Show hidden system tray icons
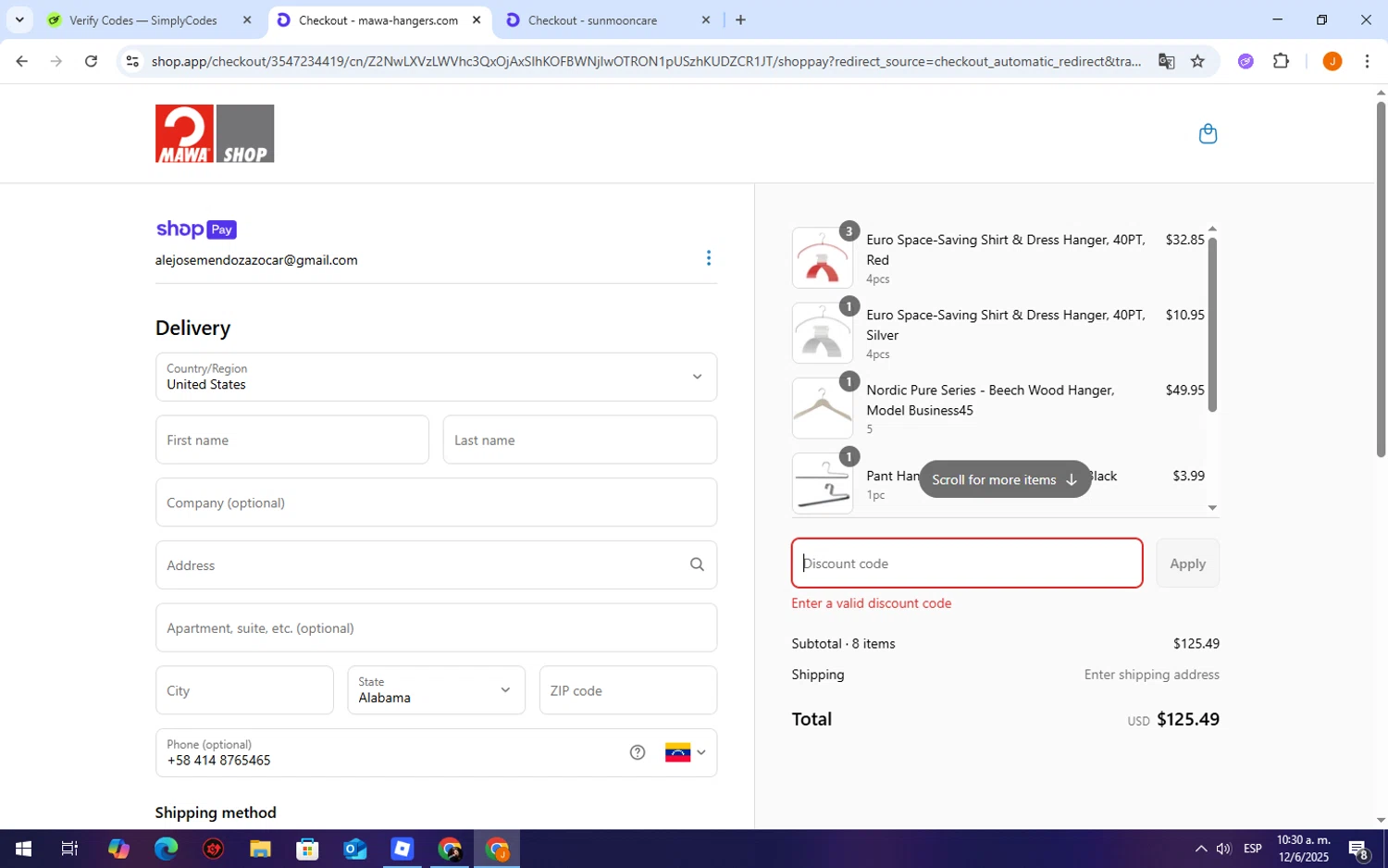The height and width of the screenshot is (868, 1388). [1200, 849]
